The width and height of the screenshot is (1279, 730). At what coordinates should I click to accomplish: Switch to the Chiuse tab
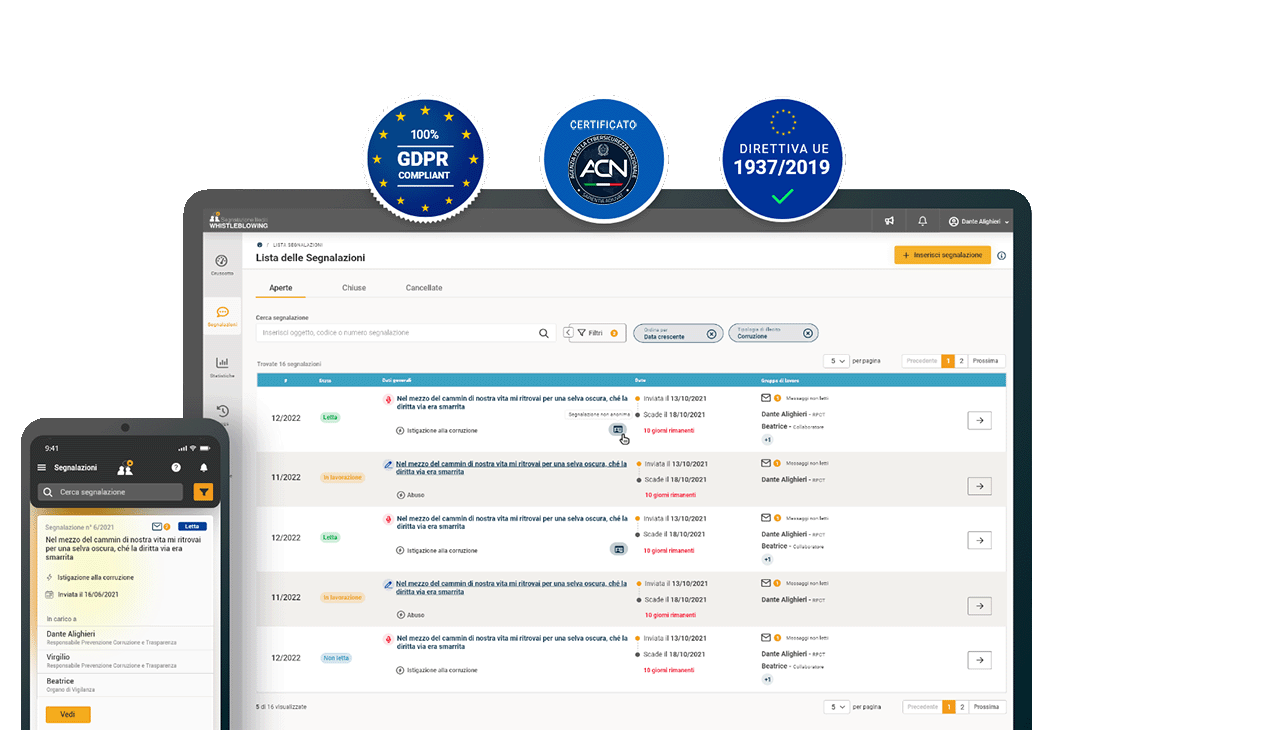(354, 288)
